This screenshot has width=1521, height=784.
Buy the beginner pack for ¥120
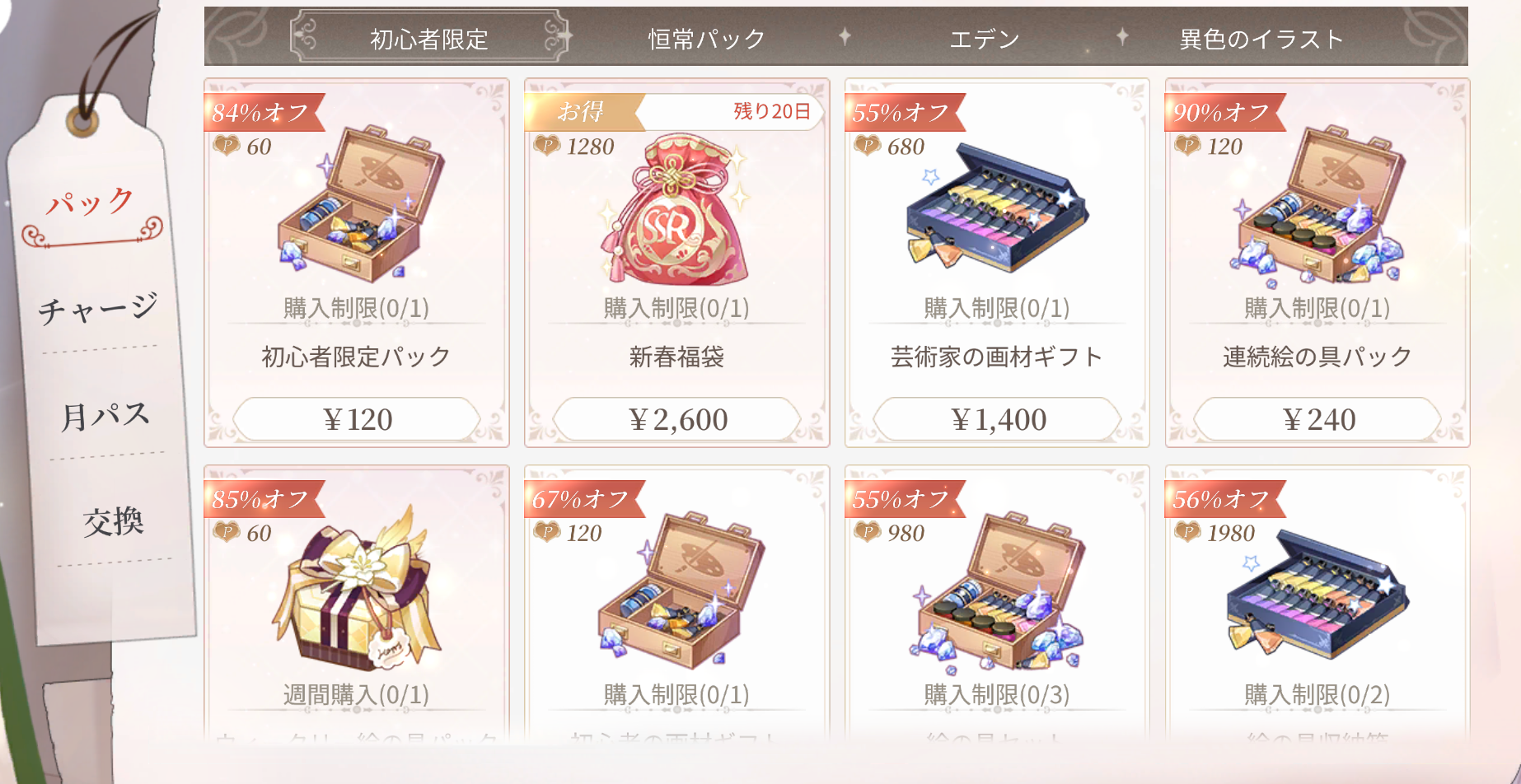(x=357, y=420)
